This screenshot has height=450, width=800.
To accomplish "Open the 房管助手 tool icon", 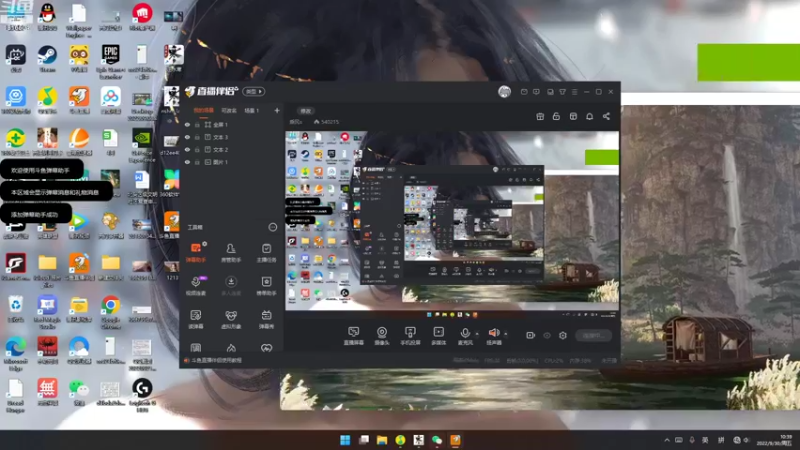I will coord(231,253).
